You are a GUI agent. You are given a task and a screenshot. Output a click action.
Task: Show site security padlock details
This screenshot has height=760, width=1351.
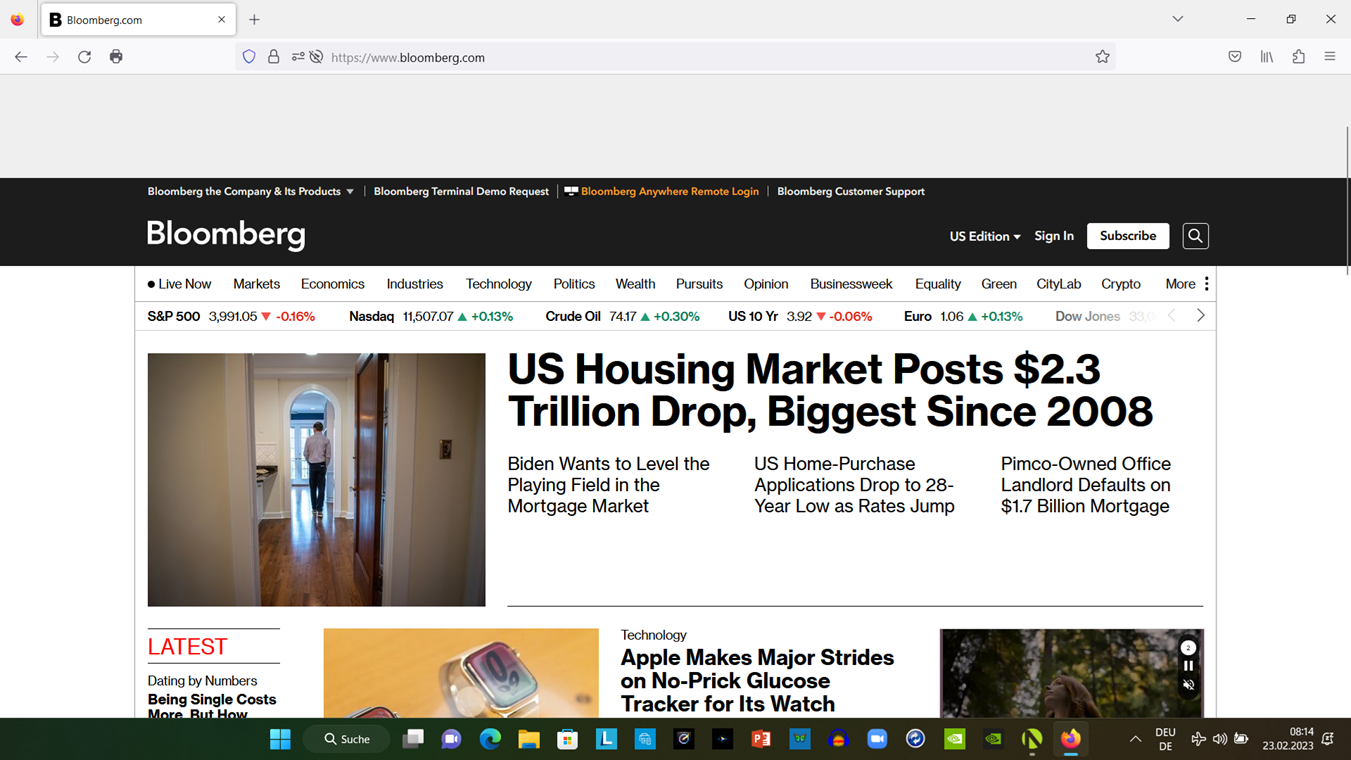tap(273, 57)
